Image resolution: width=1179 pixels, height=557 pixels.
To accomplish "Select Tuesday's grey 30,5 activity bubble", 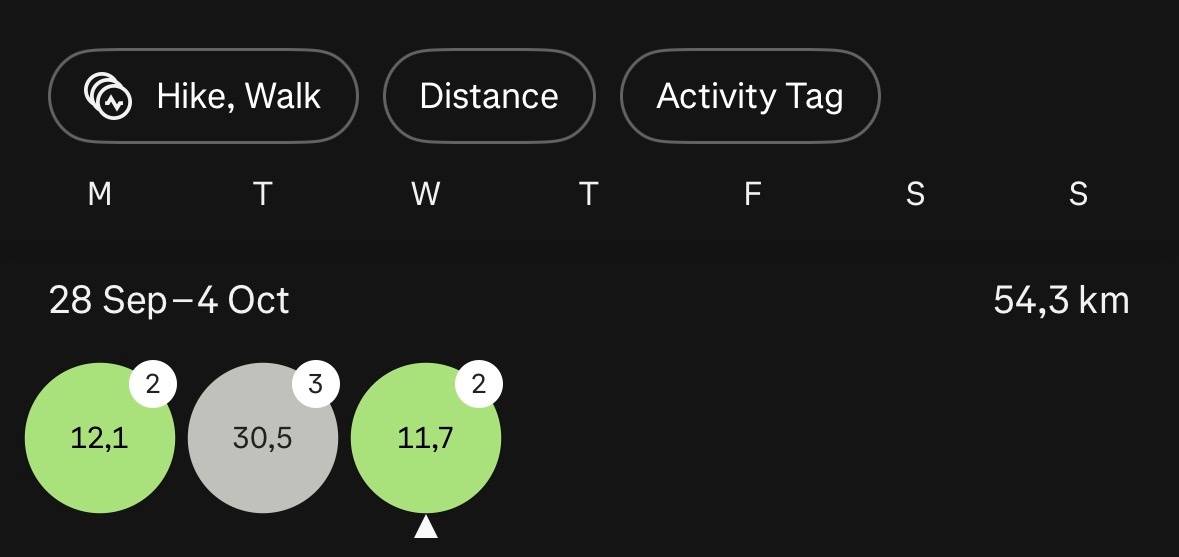I will pyautogui.click(x=262, y=438).
